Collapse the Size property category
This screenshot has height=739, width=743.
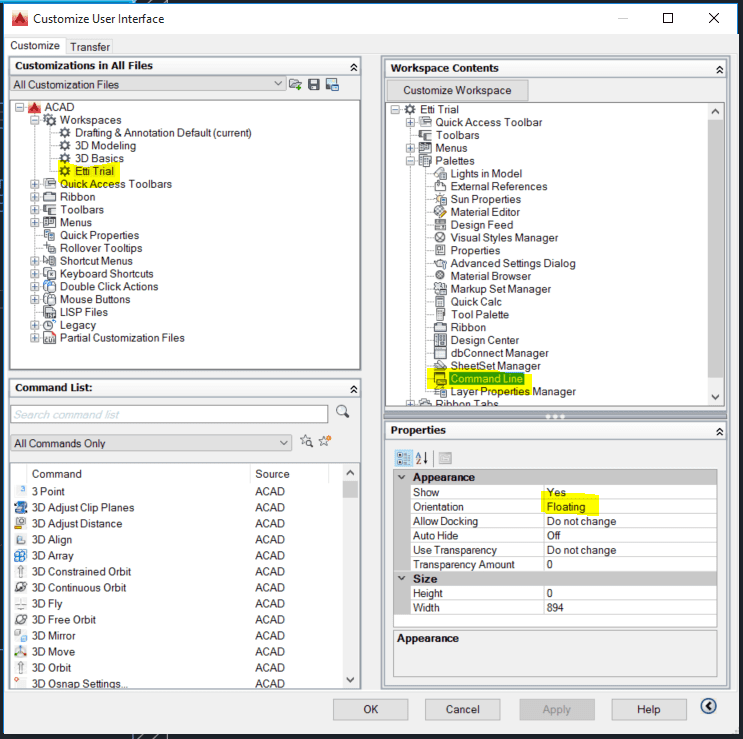(402, 578)
